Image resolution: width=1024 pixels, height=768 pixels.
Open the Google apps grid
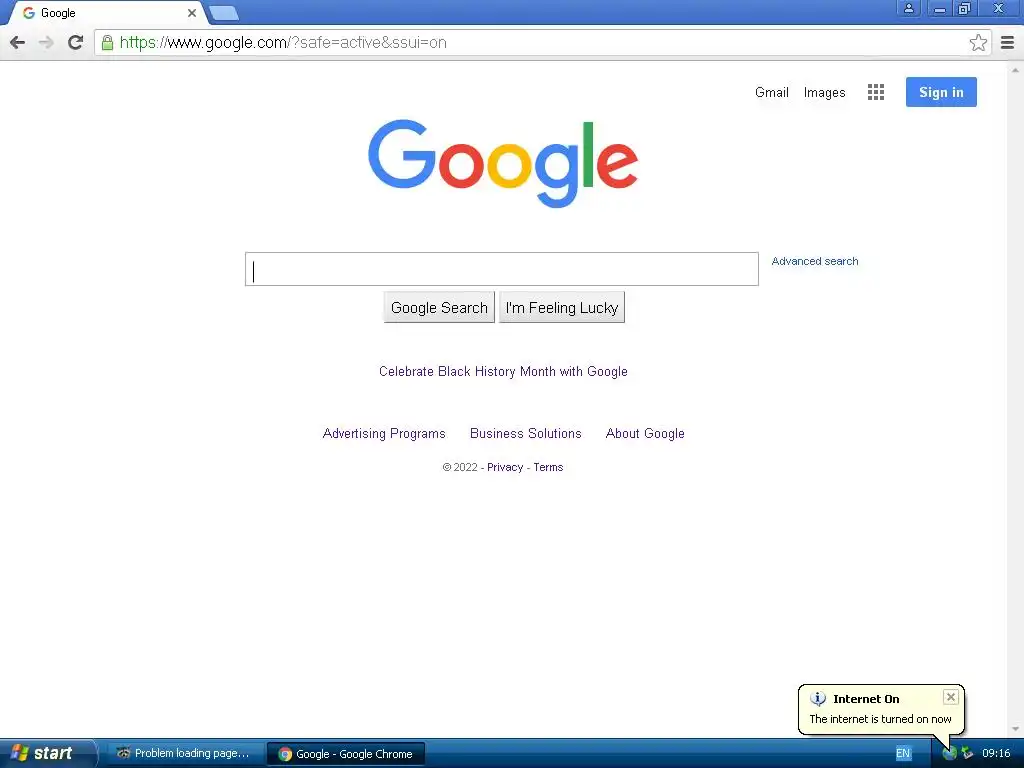pos(876,92)
